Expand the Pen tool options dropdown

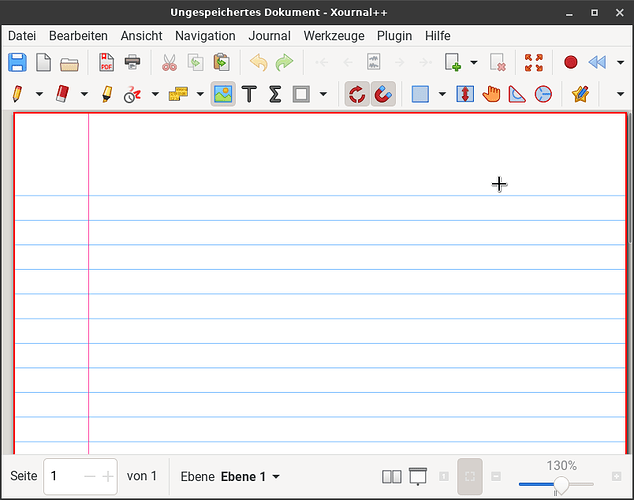[40, 94]
